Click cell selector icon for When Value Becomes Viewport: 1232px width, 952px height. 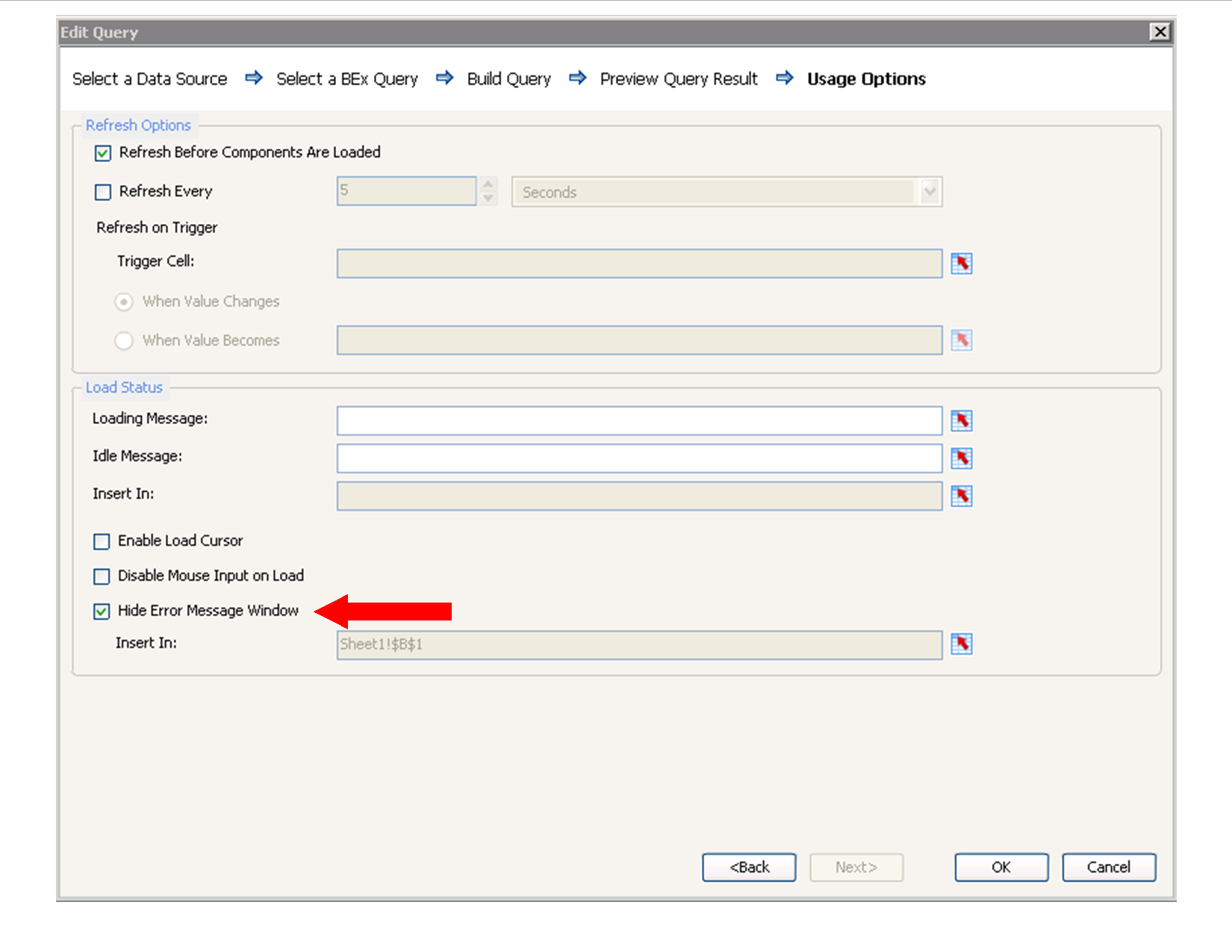pyautogui.click(x=962, y=340)
